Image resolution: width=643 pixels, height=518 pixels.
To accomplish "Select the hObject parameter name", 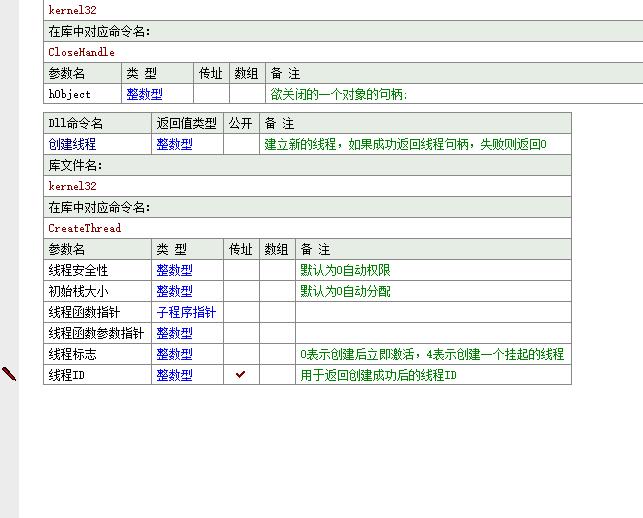I will pos(69,94).
